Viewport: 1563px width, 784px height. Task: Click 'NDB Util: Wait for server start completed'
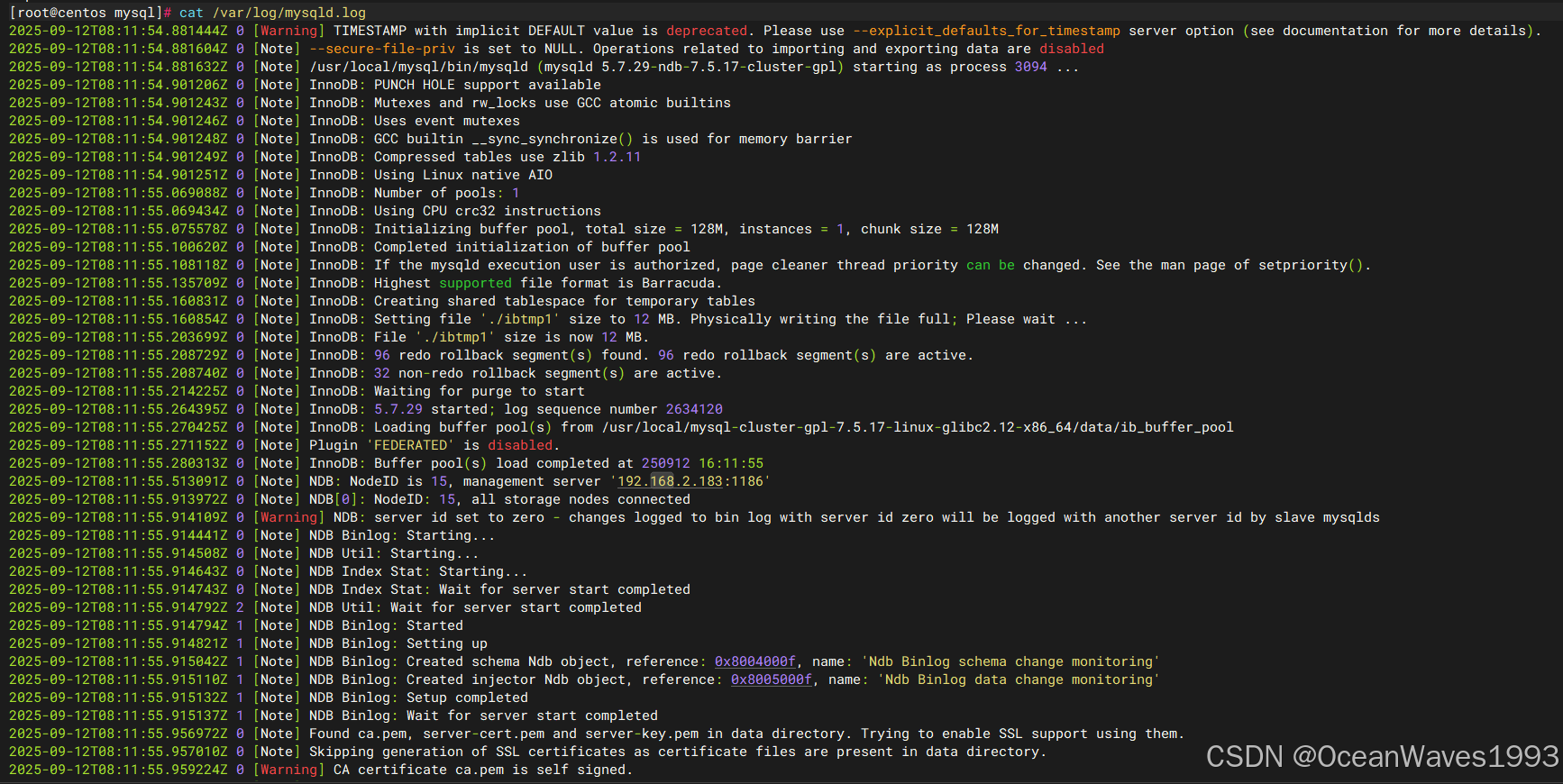click(475, 607)
